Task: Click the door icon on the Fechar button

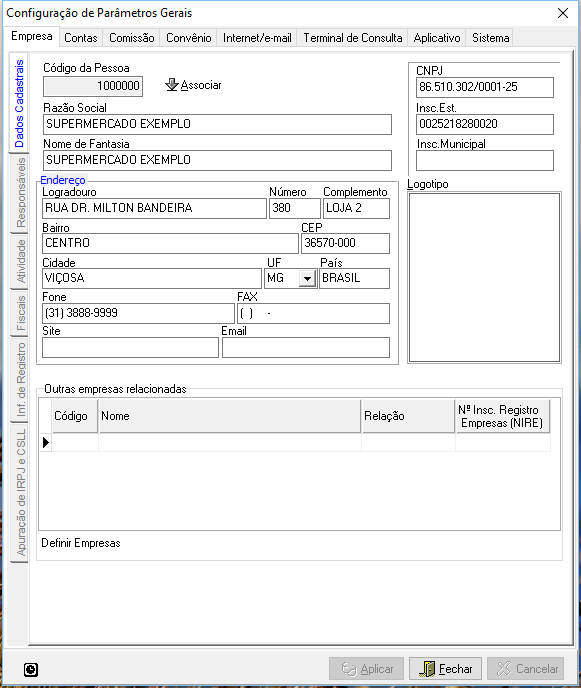Action: (427, 669)
